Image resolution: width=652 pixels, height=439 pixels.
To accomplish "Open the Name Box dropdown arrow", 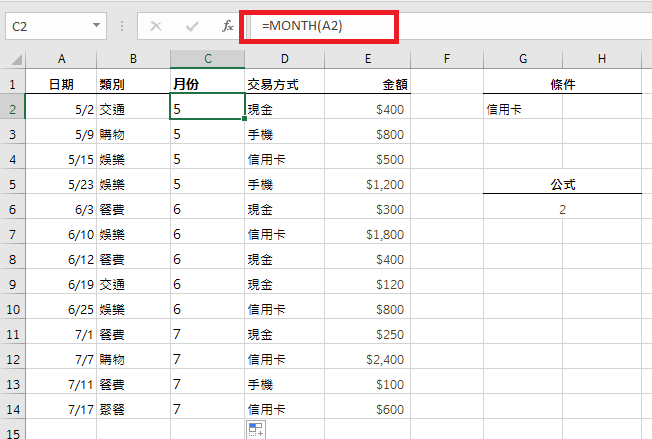I will 96,26.
